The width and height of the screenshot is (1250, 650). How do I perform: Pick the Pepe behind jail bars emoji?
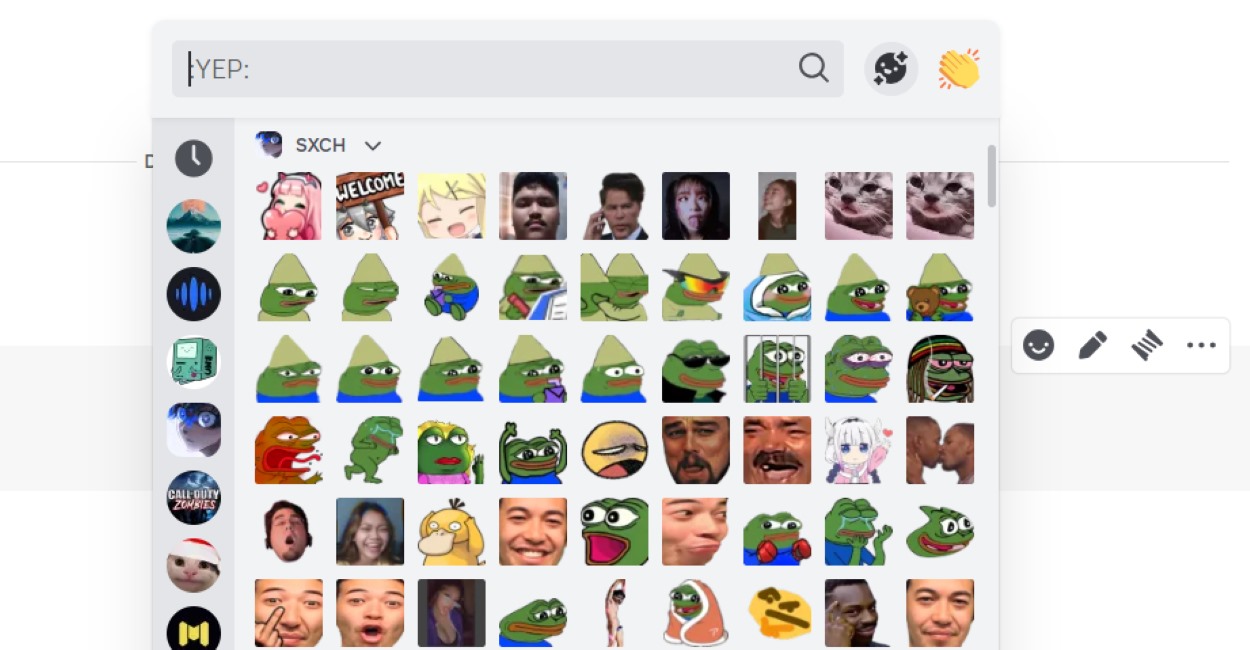point(777,369)
